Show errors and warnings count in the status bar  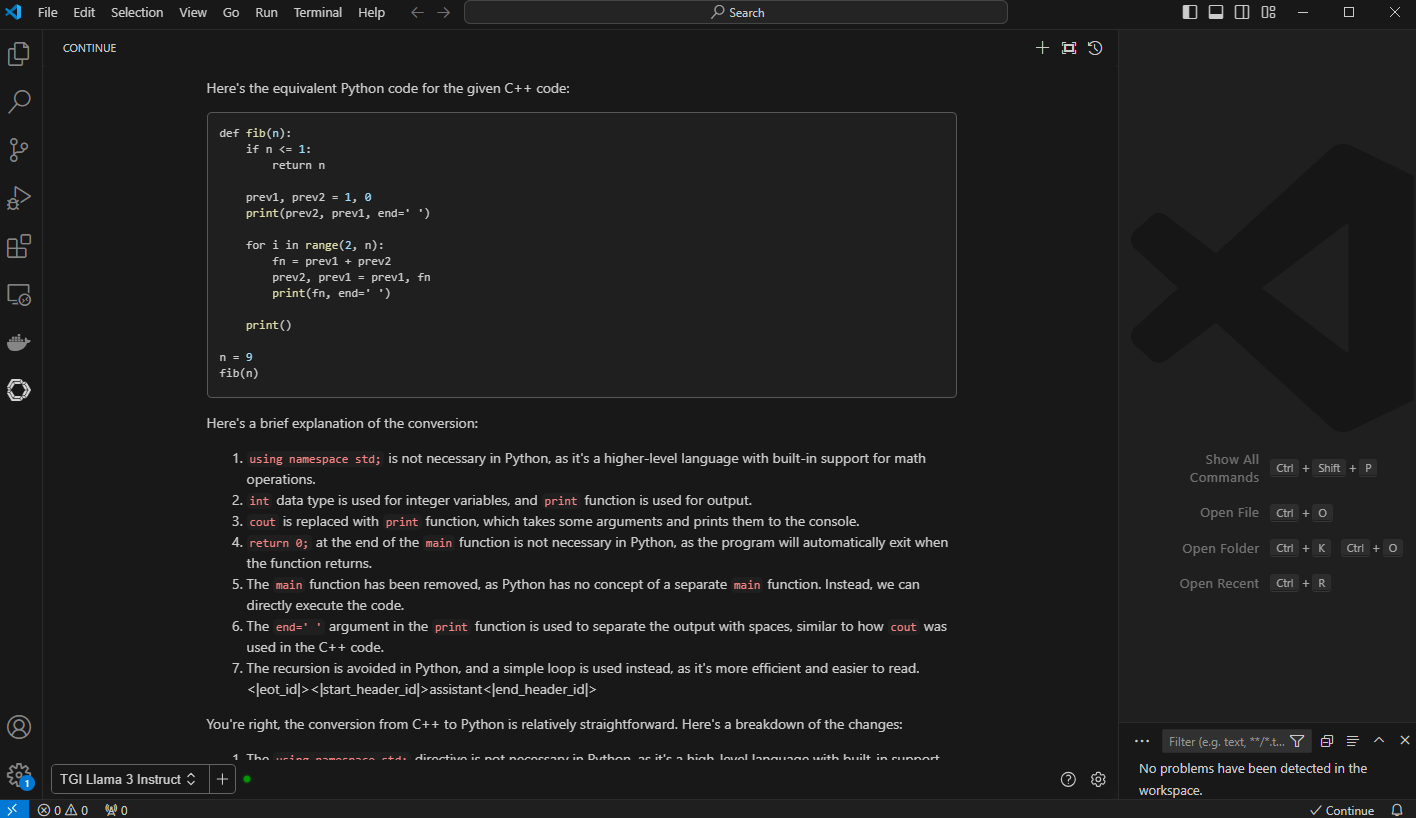[63, 810]
